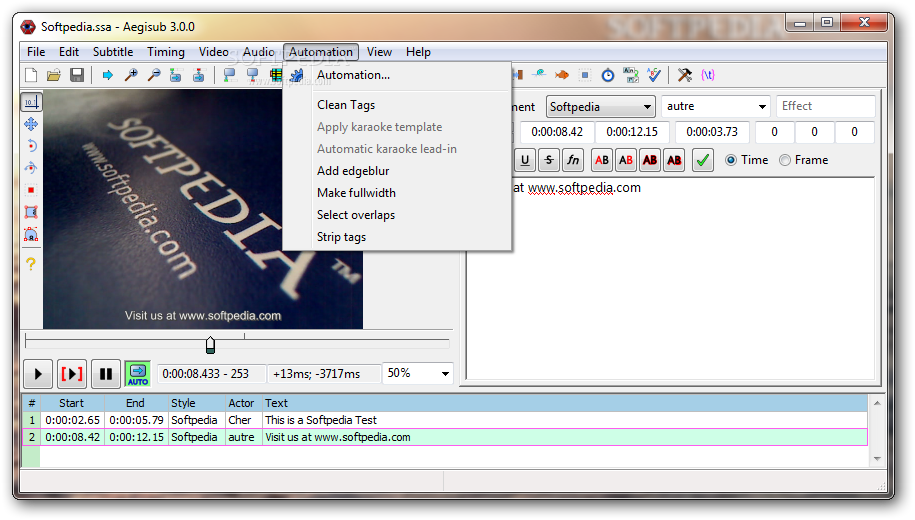
Task: Pick shadow color with fourth AB button
Action: pyautogui.click(x=674, y=160)
